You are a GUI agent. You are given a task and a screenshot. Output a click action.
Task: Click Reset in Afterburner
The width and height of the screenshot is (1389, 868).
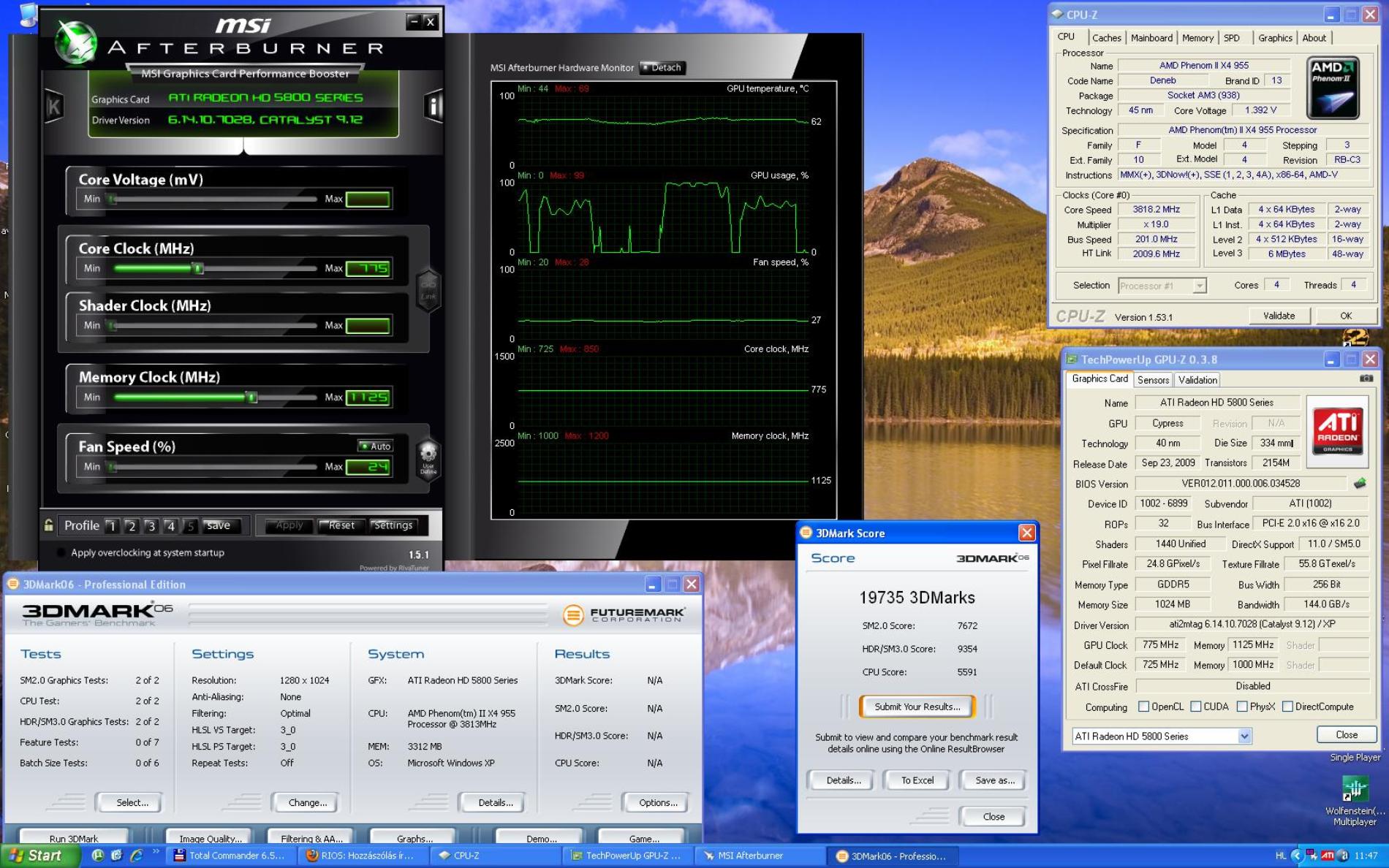341,525
